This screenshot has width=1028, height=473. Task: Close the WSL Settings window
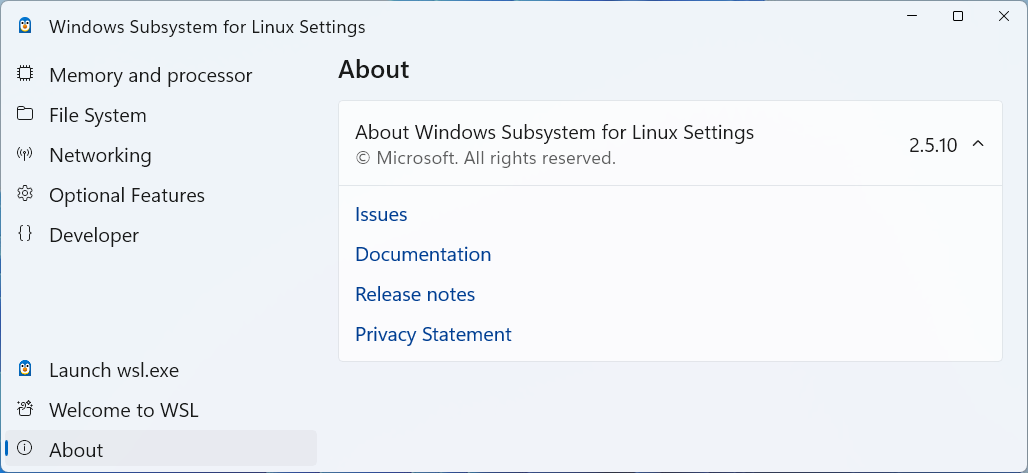1004,16
